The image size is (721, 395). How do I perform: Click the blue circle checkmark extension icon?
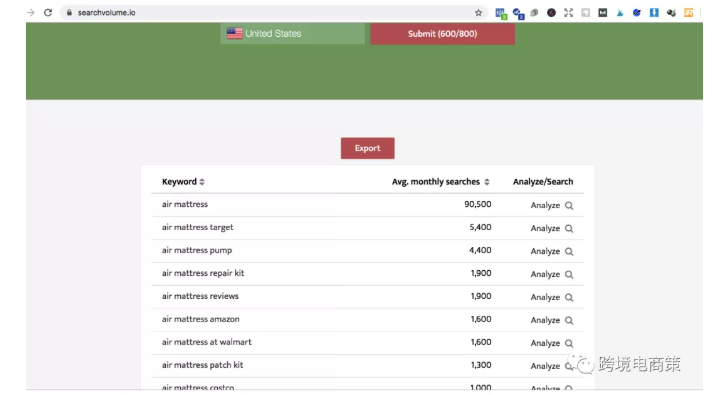tap(637, 12)
